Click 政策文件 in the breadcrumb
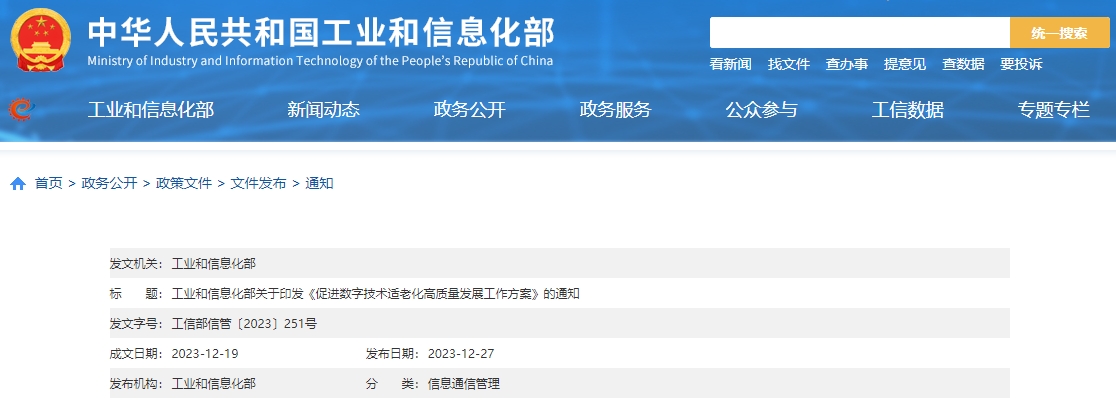 coord(184,183)
